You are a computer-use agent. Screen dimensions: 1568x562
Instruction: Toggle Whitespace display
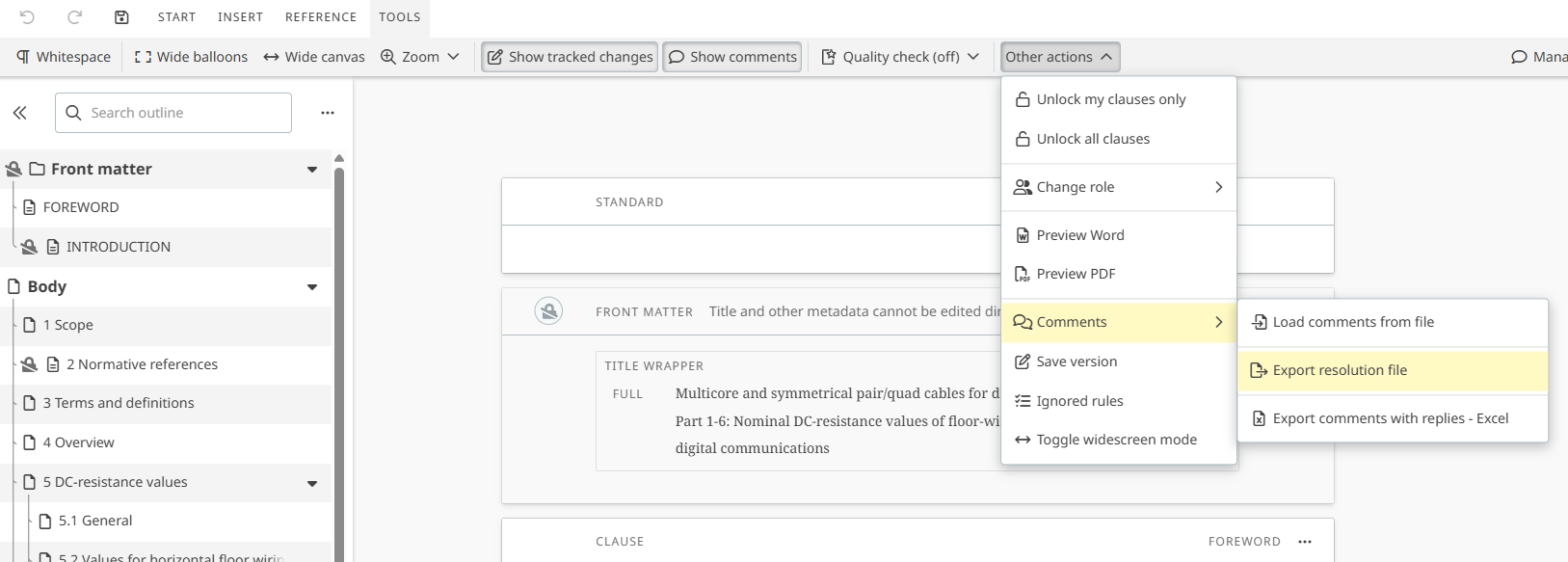pos(64,57)
